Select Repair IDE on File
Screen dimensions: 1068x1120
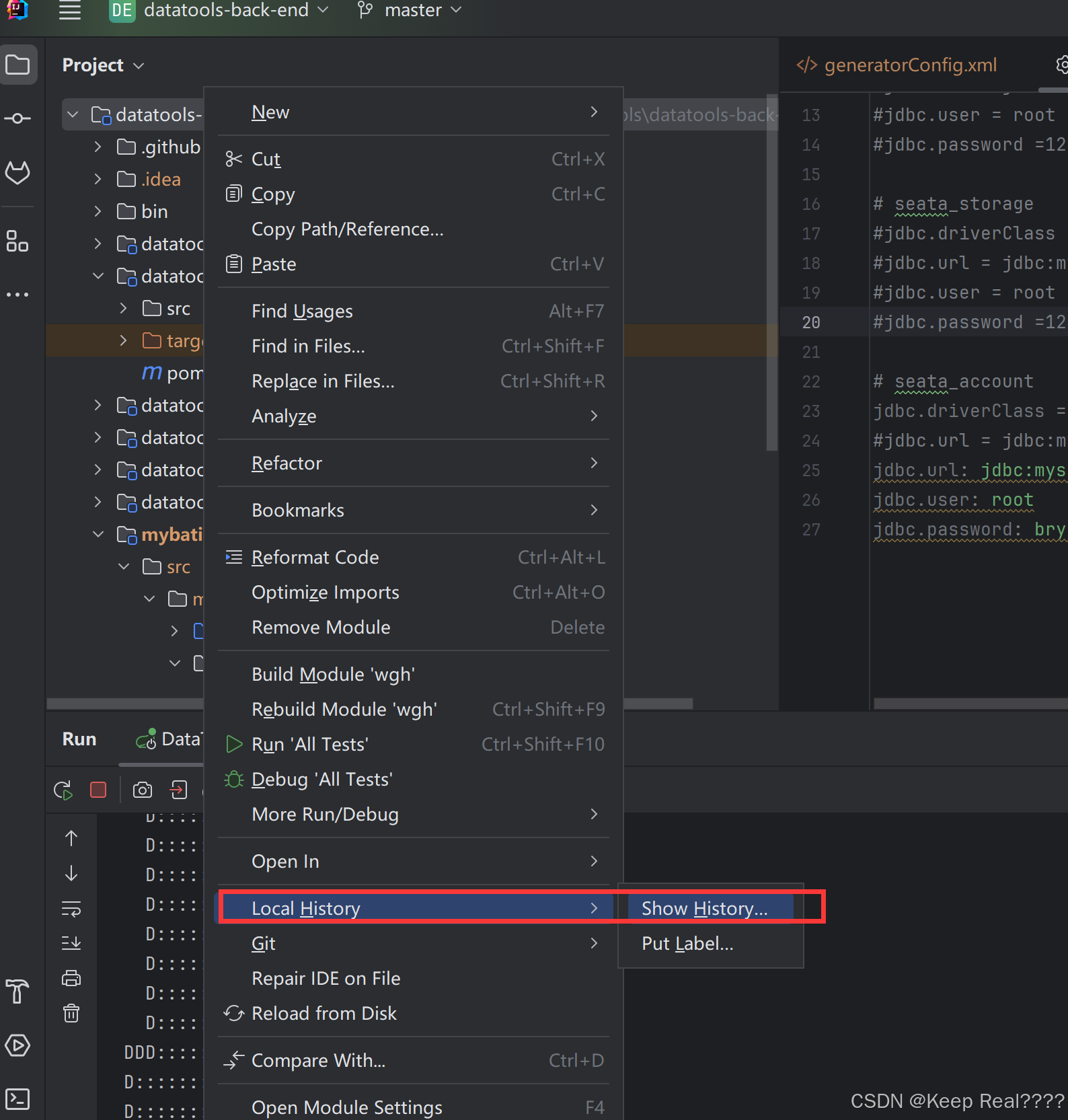414,979
